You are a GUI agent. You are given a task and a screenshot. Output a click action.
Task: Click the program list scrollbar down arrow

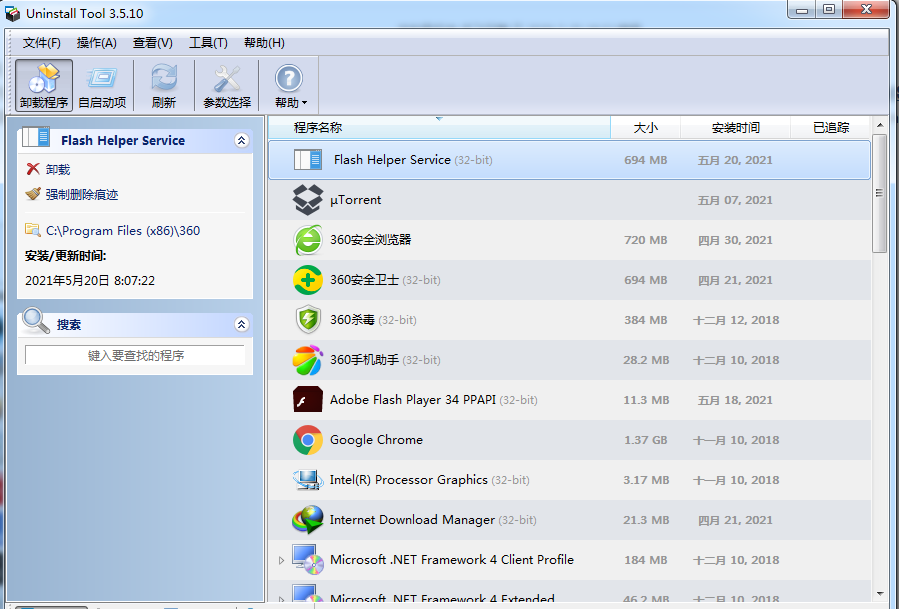click(x=880, y=594)
